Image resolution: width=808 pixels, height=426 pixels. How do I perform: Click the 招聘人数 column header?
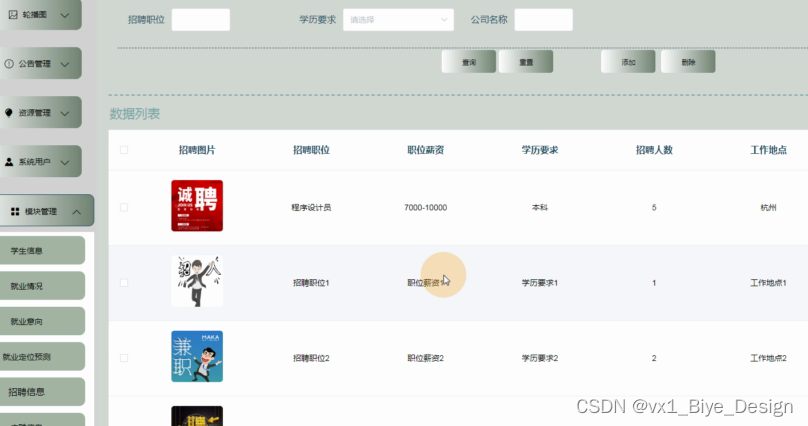(654, 150)
